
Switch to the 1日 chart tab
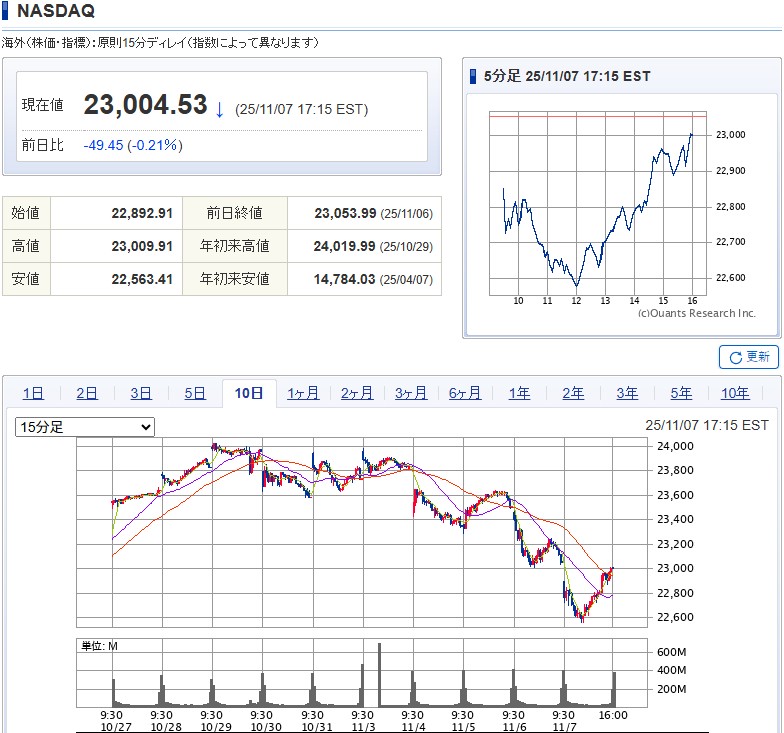33,393
